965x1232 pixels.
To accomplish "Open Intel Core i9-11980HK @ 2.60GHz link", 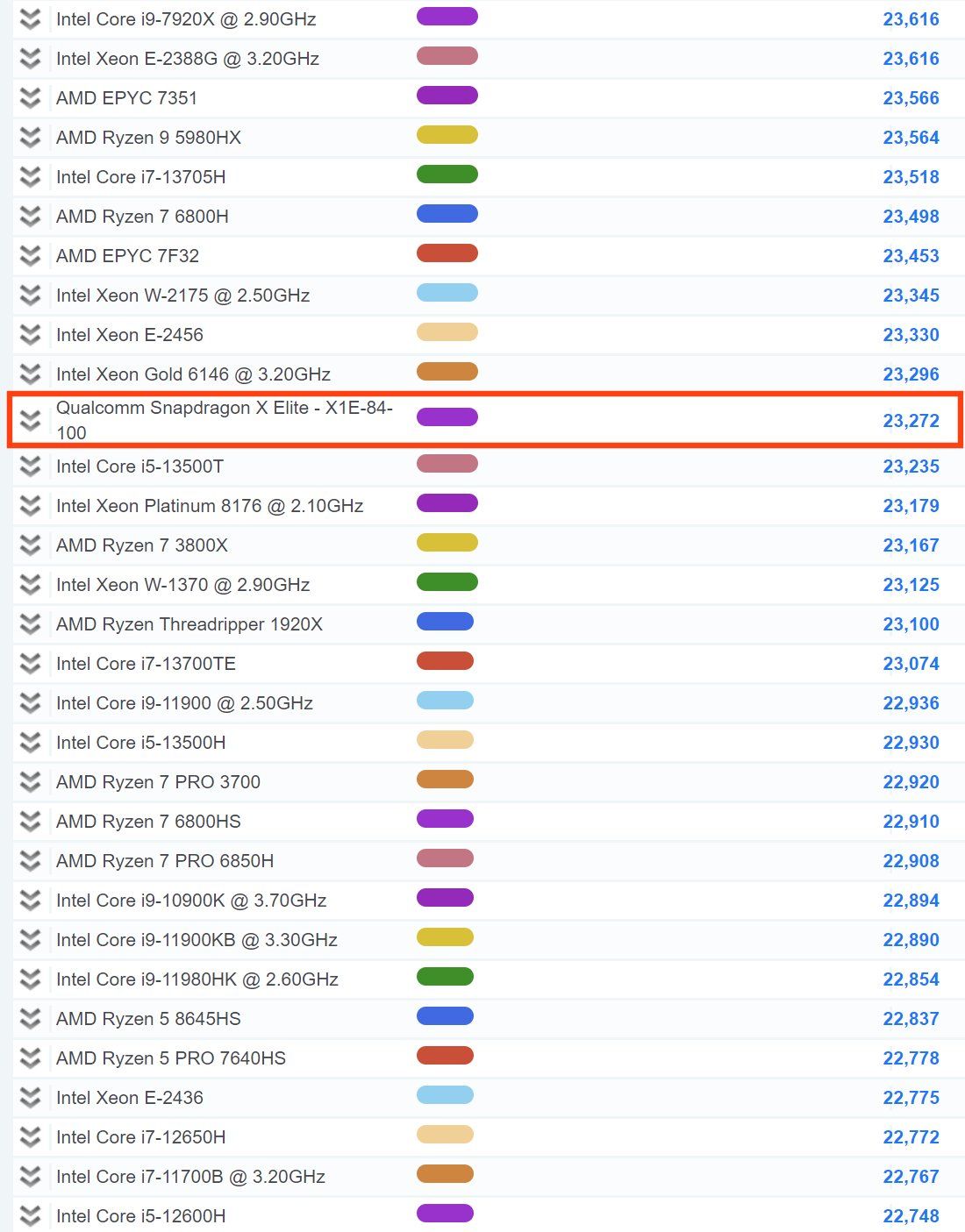I will [197, 979].
